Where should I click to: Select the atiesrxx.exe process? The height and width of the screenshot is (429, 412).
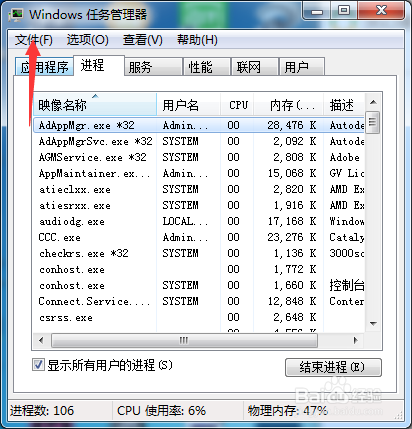coord(199,205)
